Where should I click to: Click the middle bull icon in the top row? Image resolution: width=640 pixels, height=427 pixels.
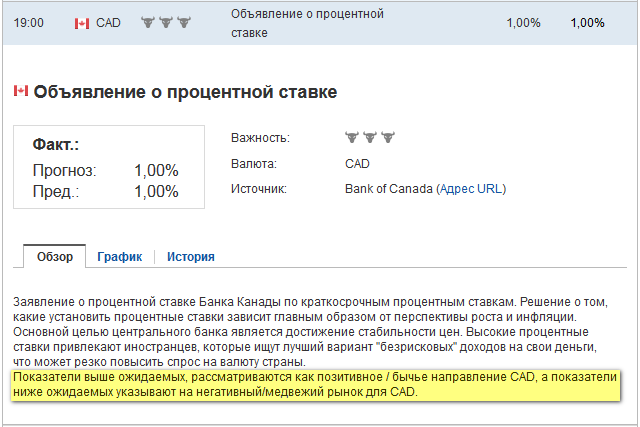pyautogui.click(x=165, y=22)
